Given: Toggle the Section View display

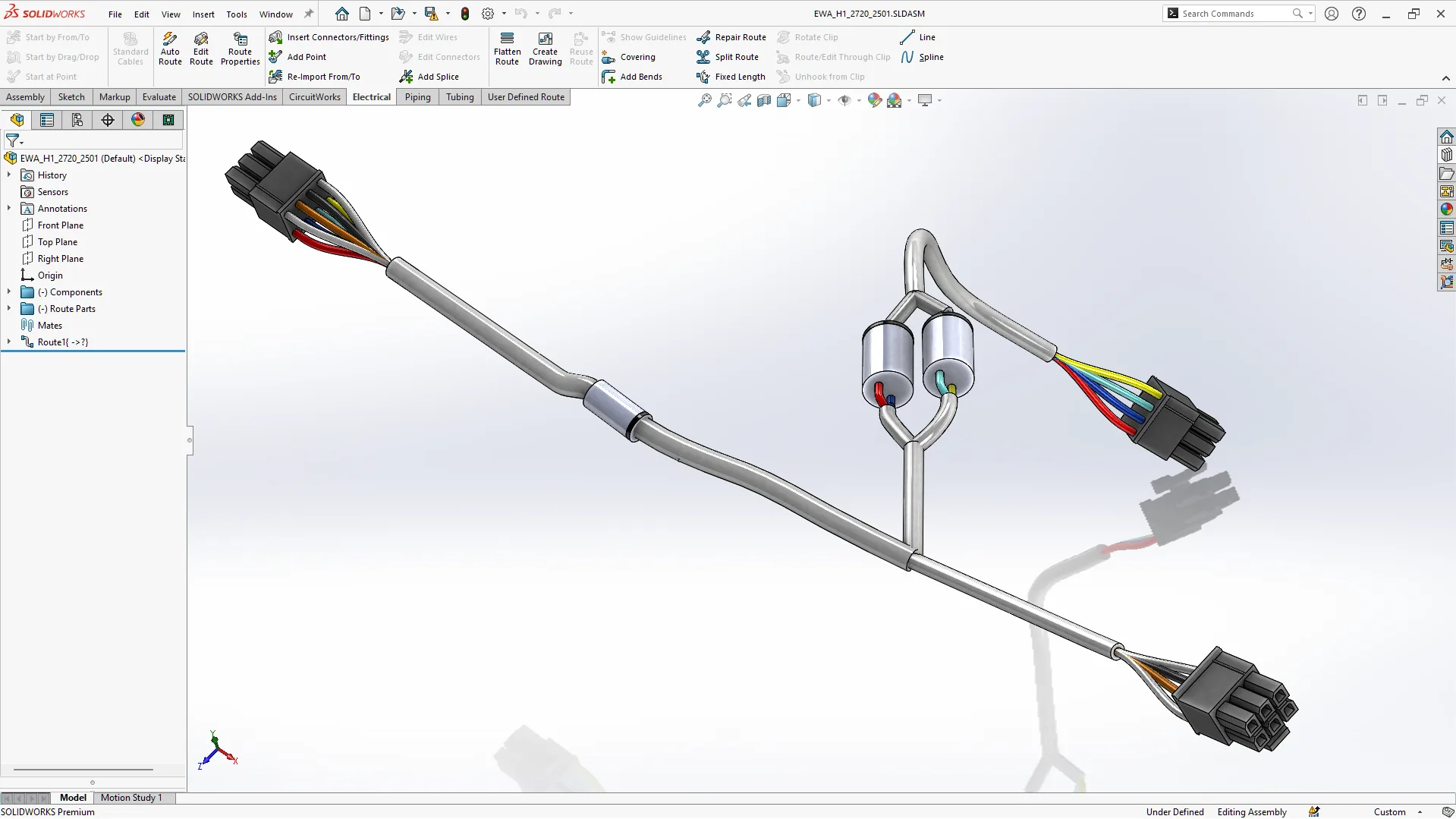Looking at the screenshot, I should [764, 99].
